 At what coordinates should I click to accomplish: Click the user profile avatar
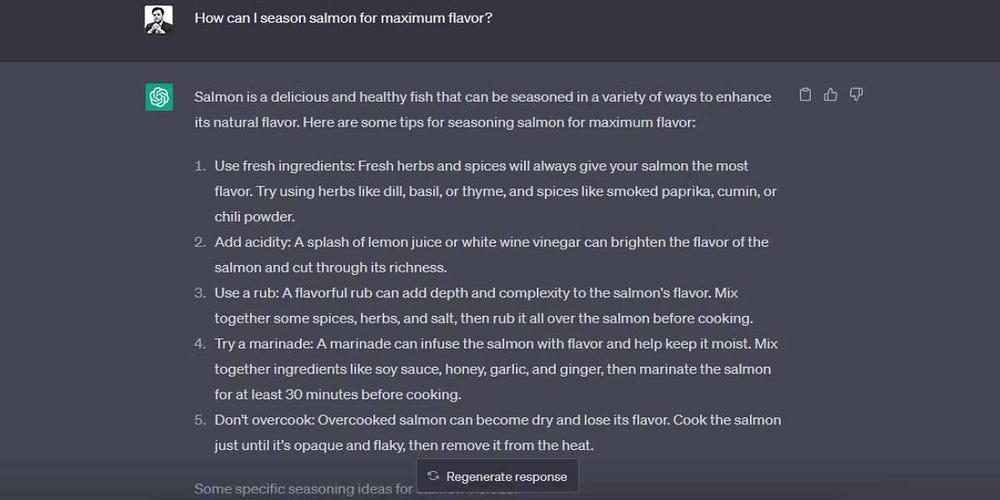pos(159,19)
